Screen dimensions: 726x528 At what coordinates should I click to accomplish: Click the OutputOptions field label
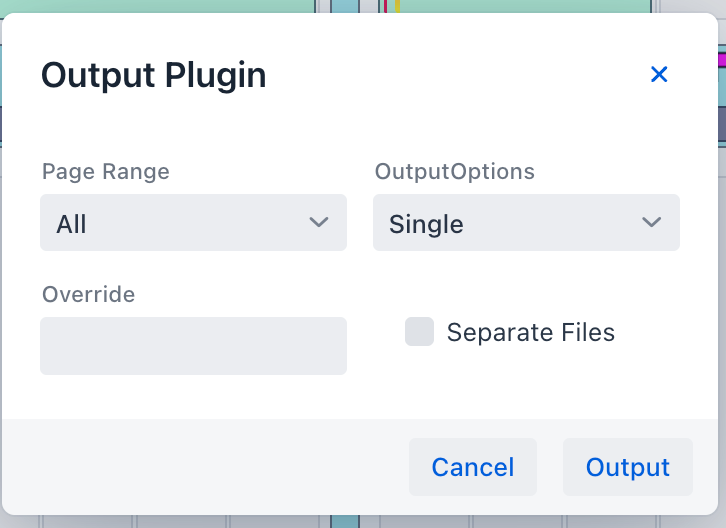pyautogui.click(x=455, y=172)
